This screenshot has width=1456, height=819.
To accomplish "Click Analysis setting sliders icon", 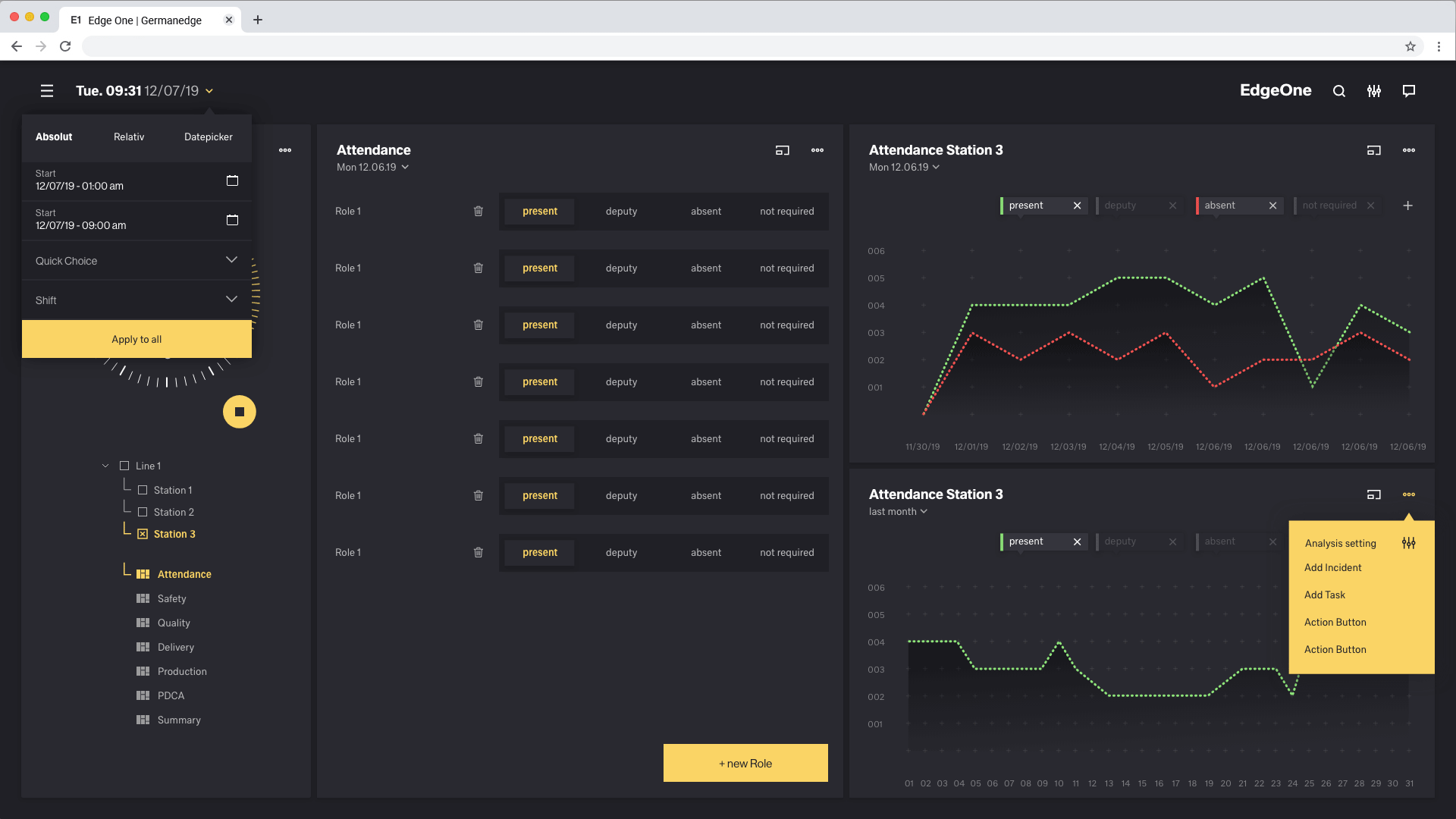I will 1408,543.
